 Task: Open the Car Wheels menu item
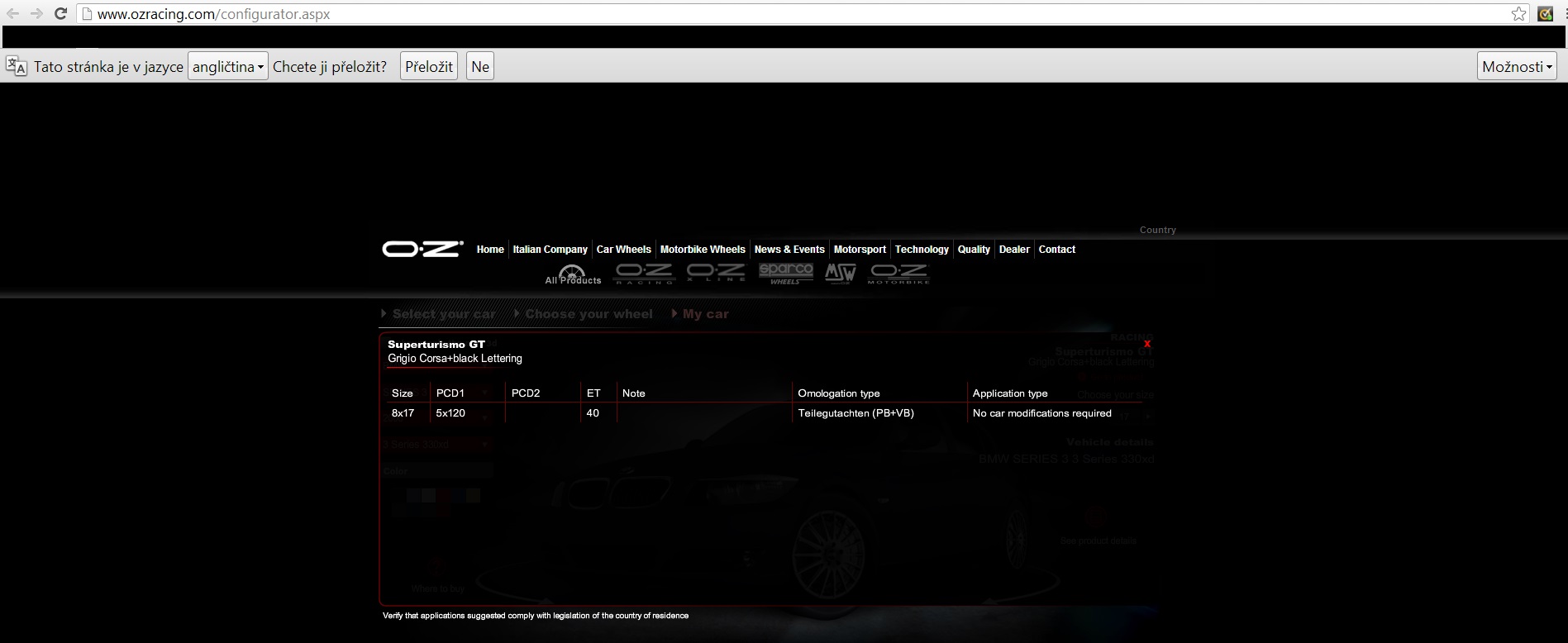[623, 250]
